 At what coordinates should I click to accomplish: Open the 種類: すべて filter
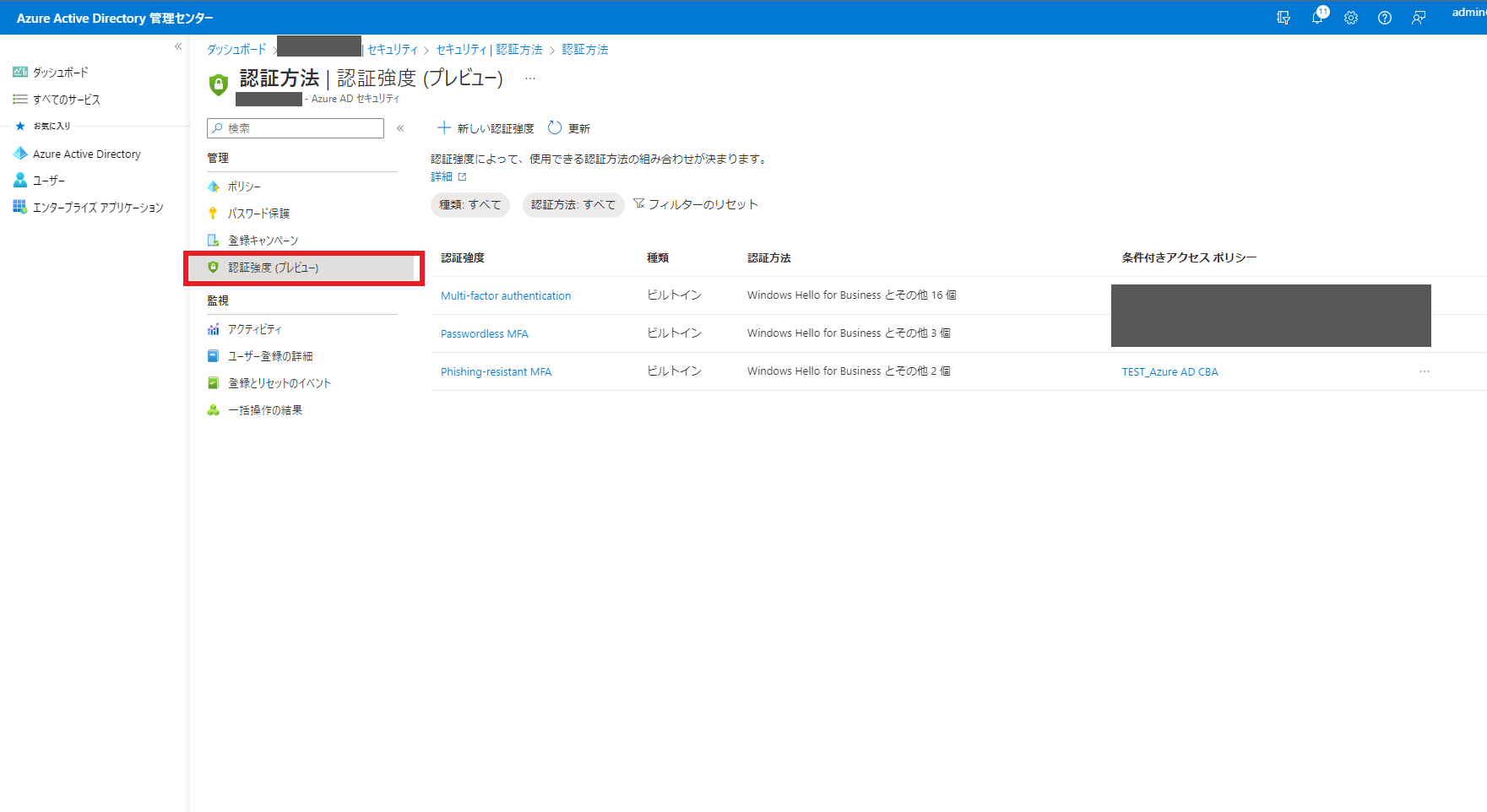tap(470, 205)
